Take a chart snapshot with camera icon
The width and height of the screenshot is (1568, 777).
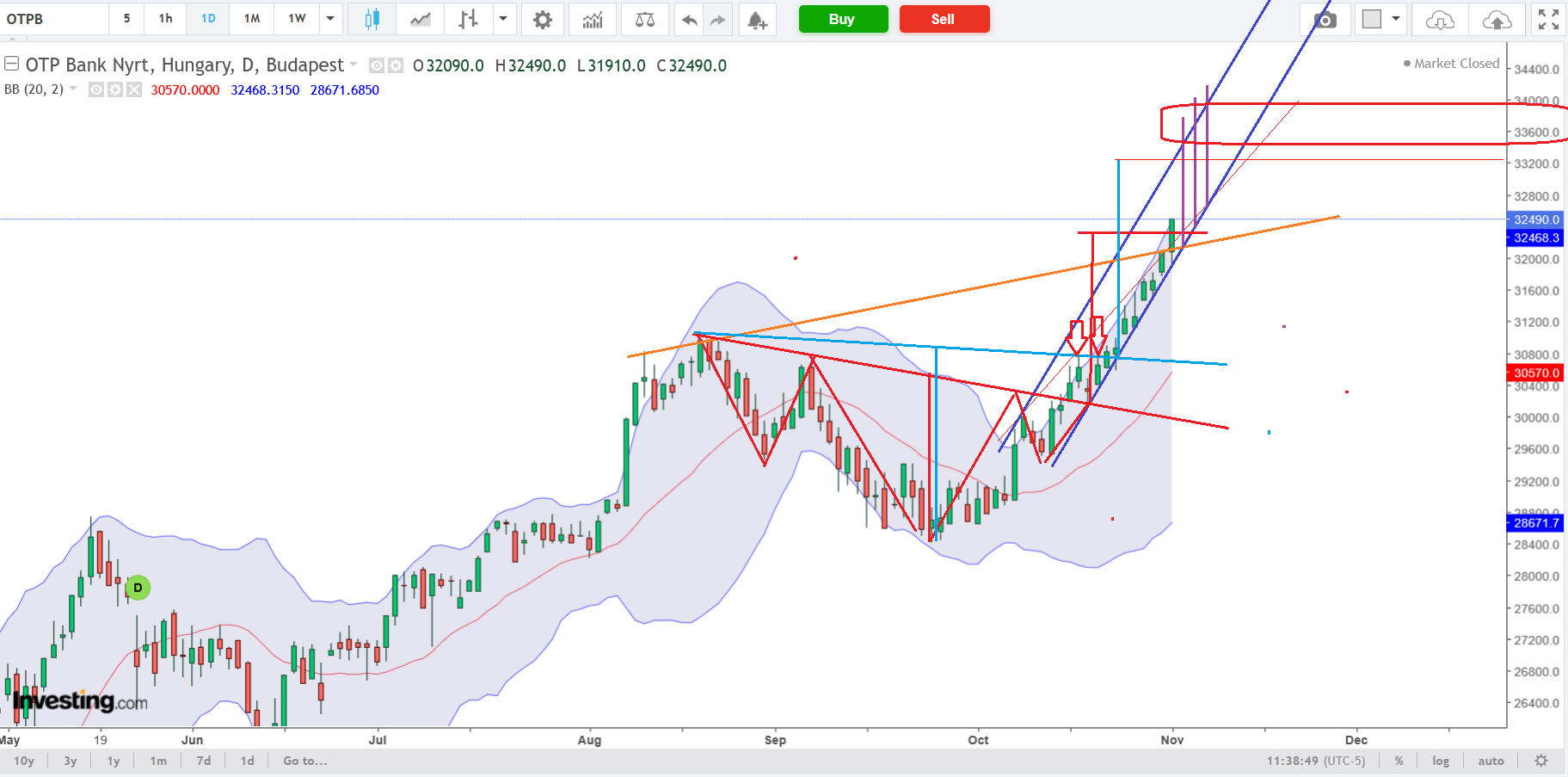coord(1325,19)
